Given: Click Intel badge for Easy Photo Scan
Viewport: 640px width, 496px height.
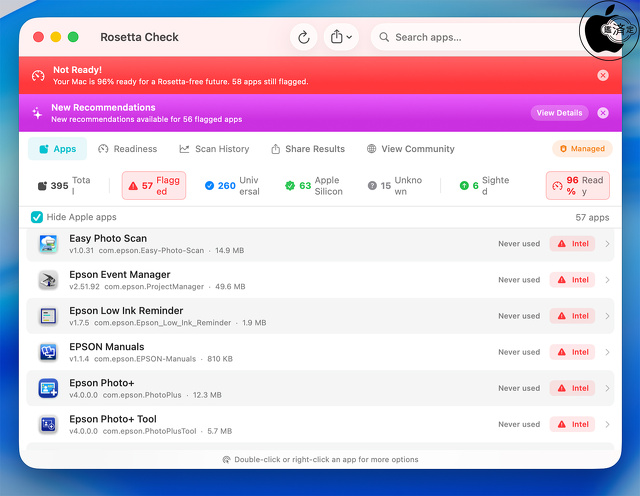Looking at the screenshot, I should pos(572,244).
